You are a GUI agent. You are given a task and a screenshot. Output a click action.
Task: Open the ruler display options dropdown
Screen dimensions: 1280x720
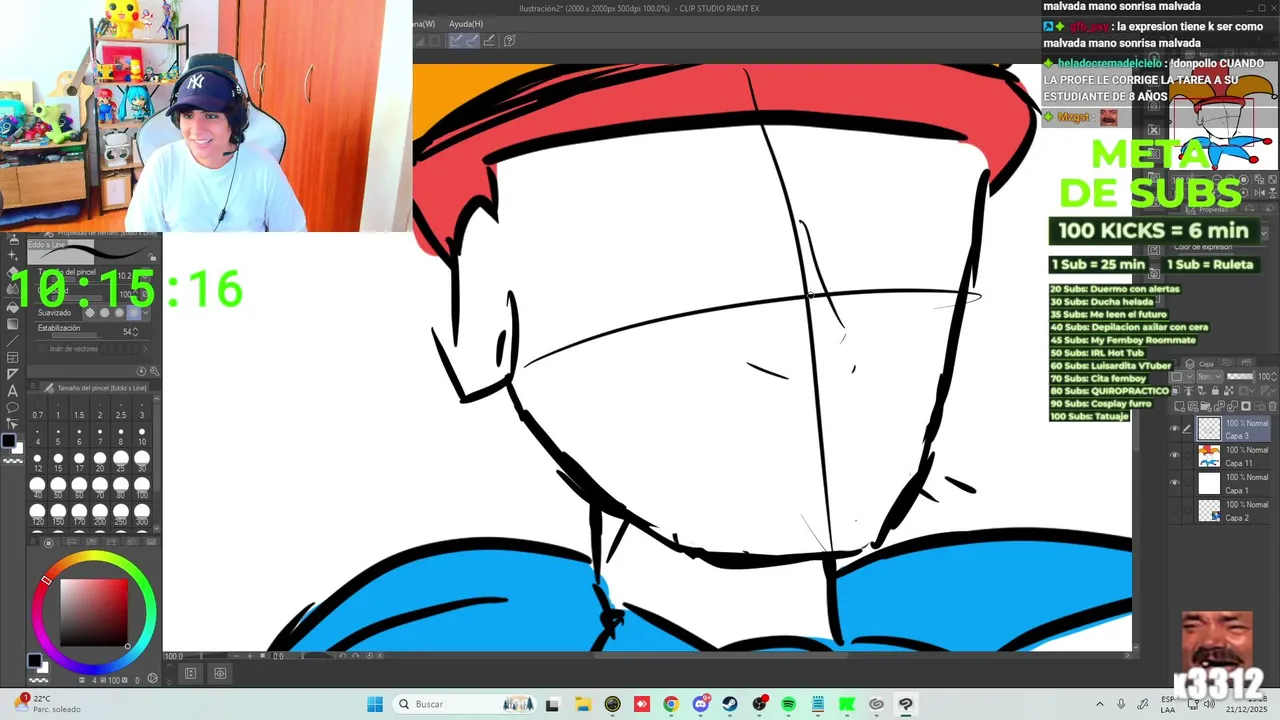click(x=1267, y=390)
